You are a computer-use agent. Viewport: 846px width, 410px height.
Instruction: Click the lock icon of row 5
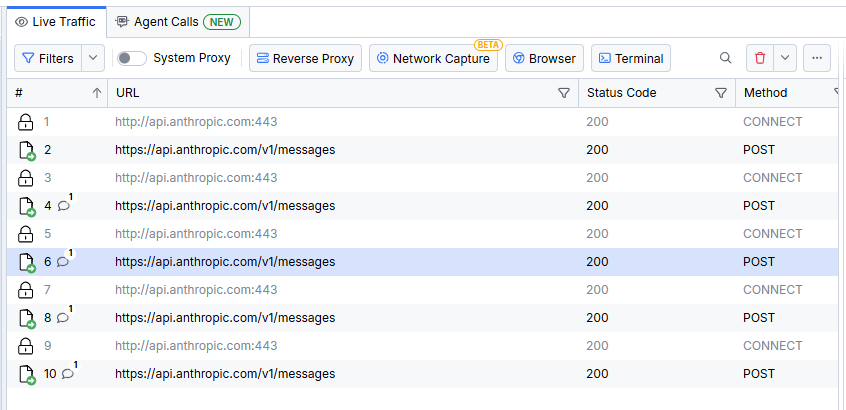pos(25,234)
